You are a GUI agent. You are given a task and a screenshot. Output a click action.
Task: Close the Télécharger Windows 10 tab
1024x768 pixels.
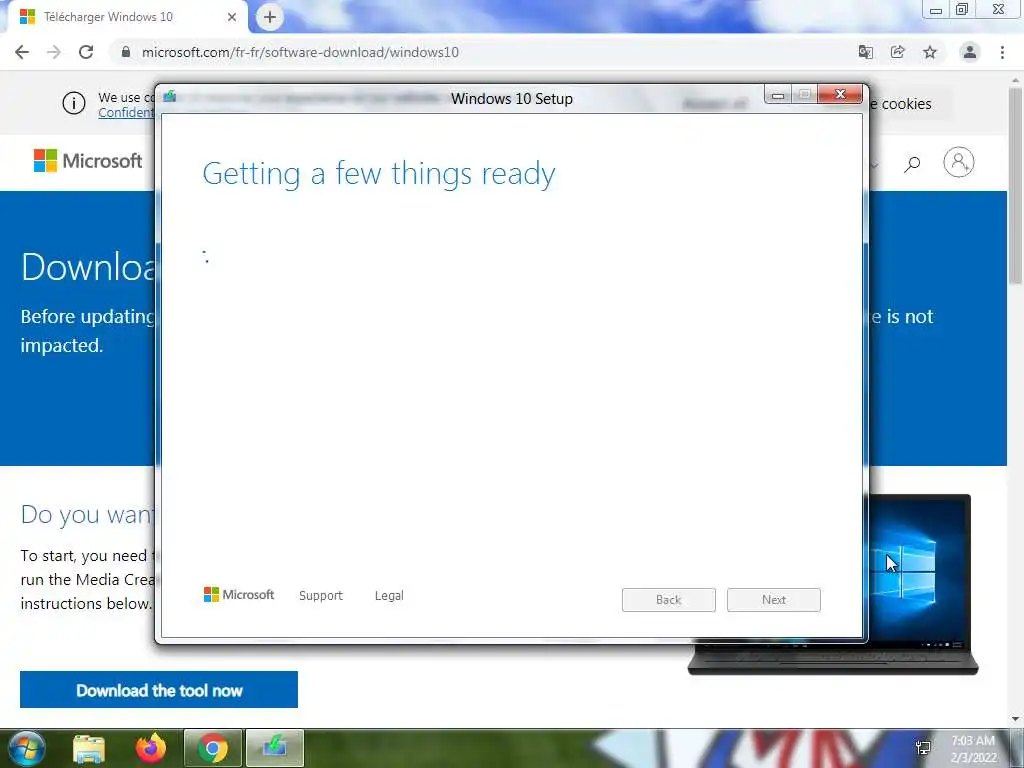[232, 17]
